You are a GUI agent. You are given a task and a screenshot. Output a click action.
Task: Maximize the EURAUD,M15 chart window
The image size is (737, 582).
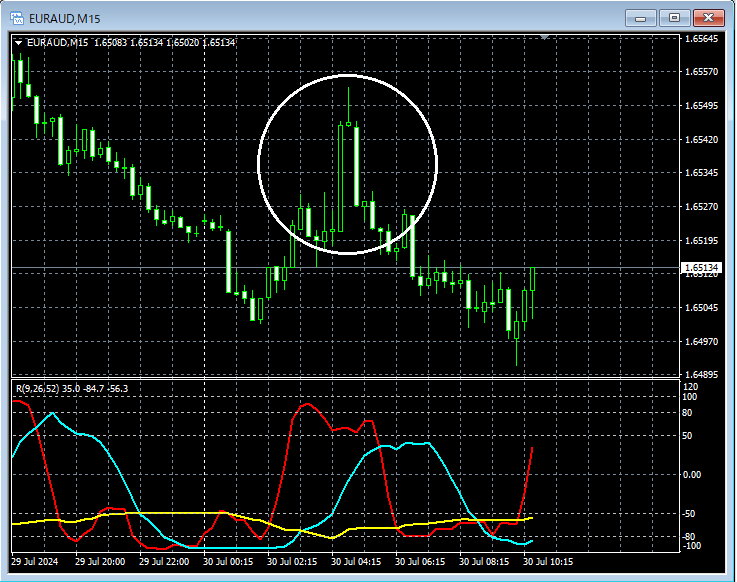coord(674,18)
